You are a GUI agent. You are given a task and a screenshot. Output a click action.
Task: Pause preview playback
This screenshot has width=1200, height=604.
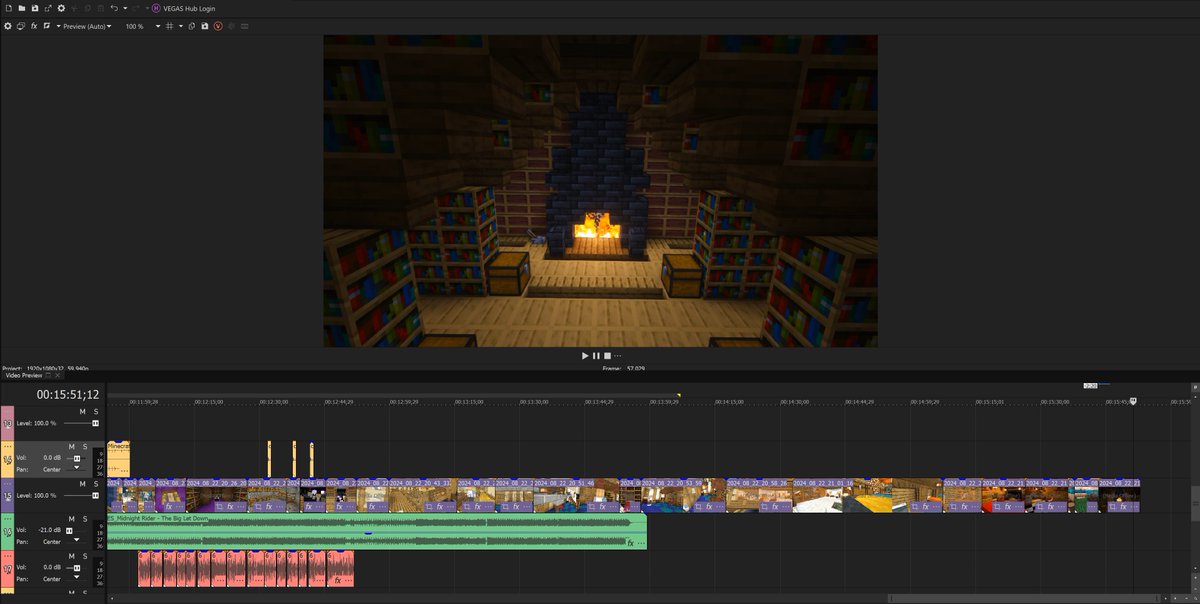596,355
